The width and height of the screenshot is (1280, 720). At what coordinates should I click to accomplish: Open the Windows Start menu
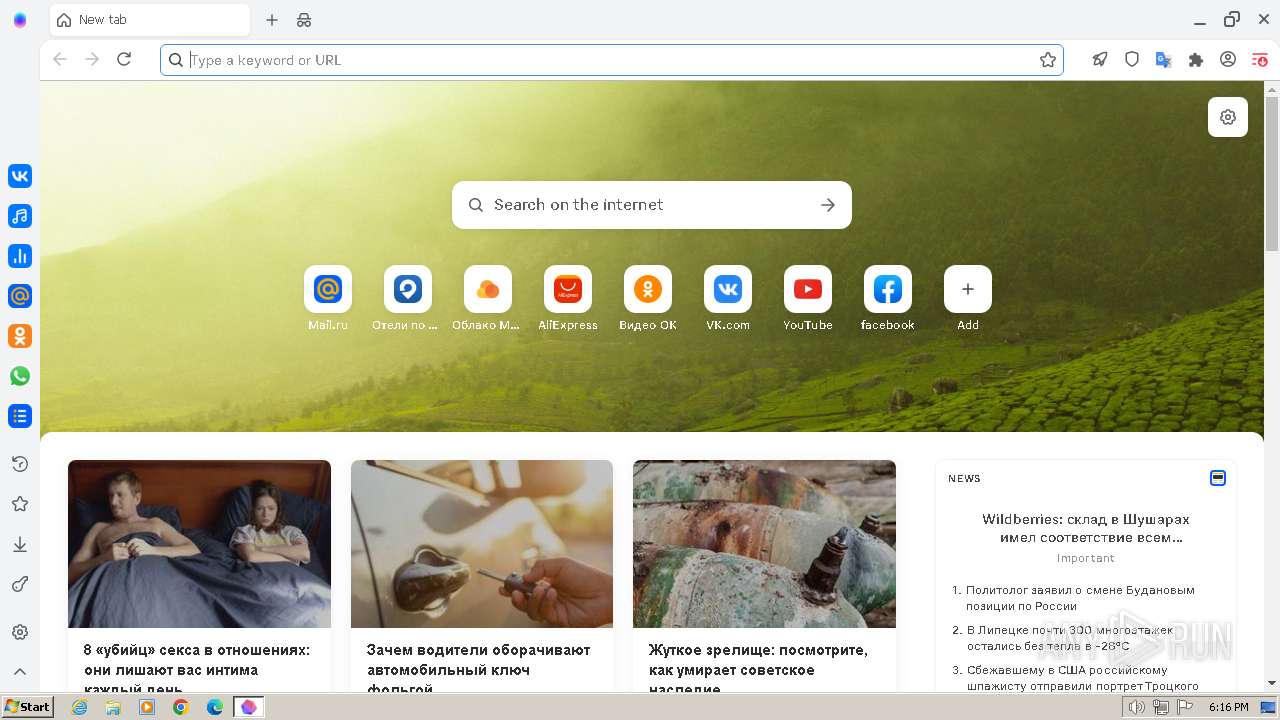pyautogui.click(x=27, y=707)
